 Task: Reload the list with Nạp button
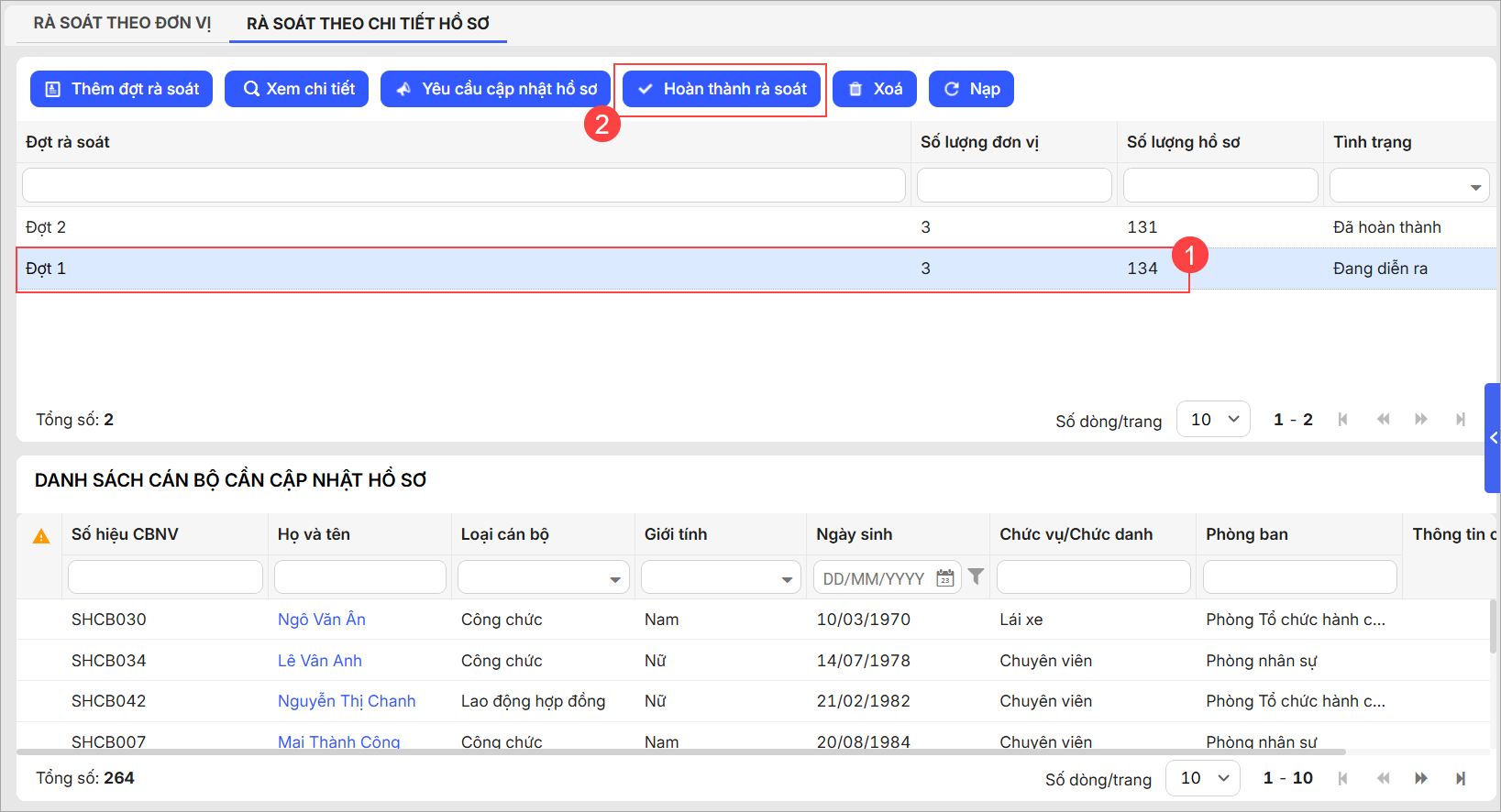(x=971, y=89)
